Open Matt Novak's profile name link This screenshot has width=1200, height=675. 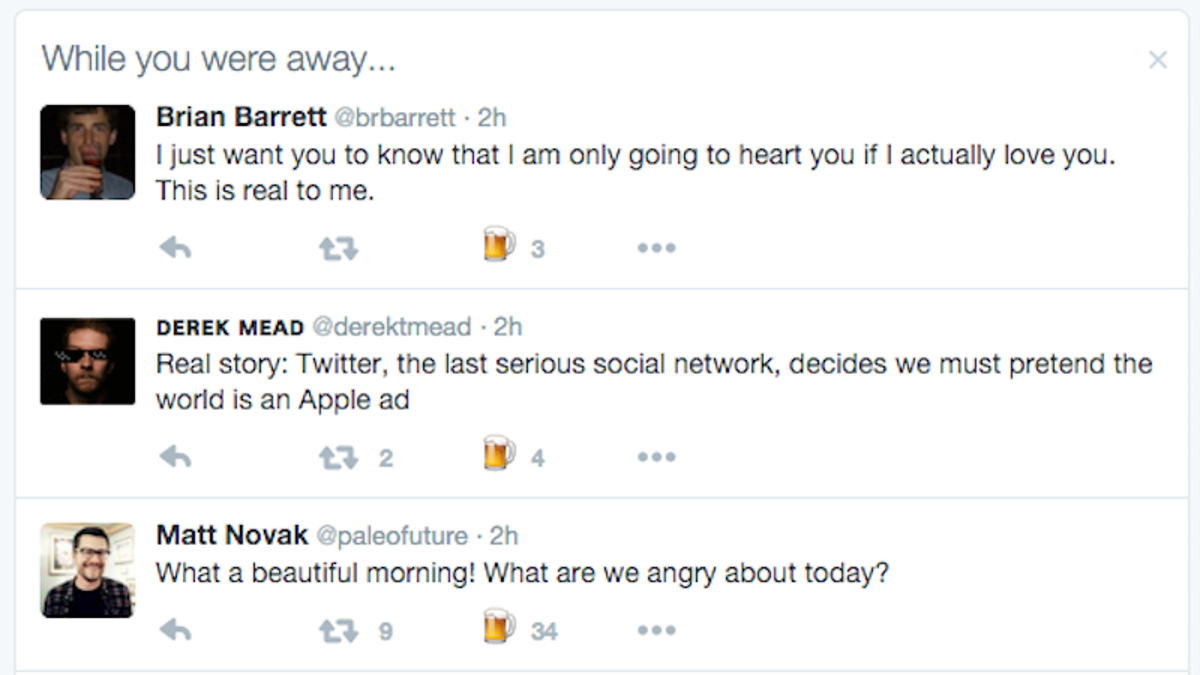232,535
